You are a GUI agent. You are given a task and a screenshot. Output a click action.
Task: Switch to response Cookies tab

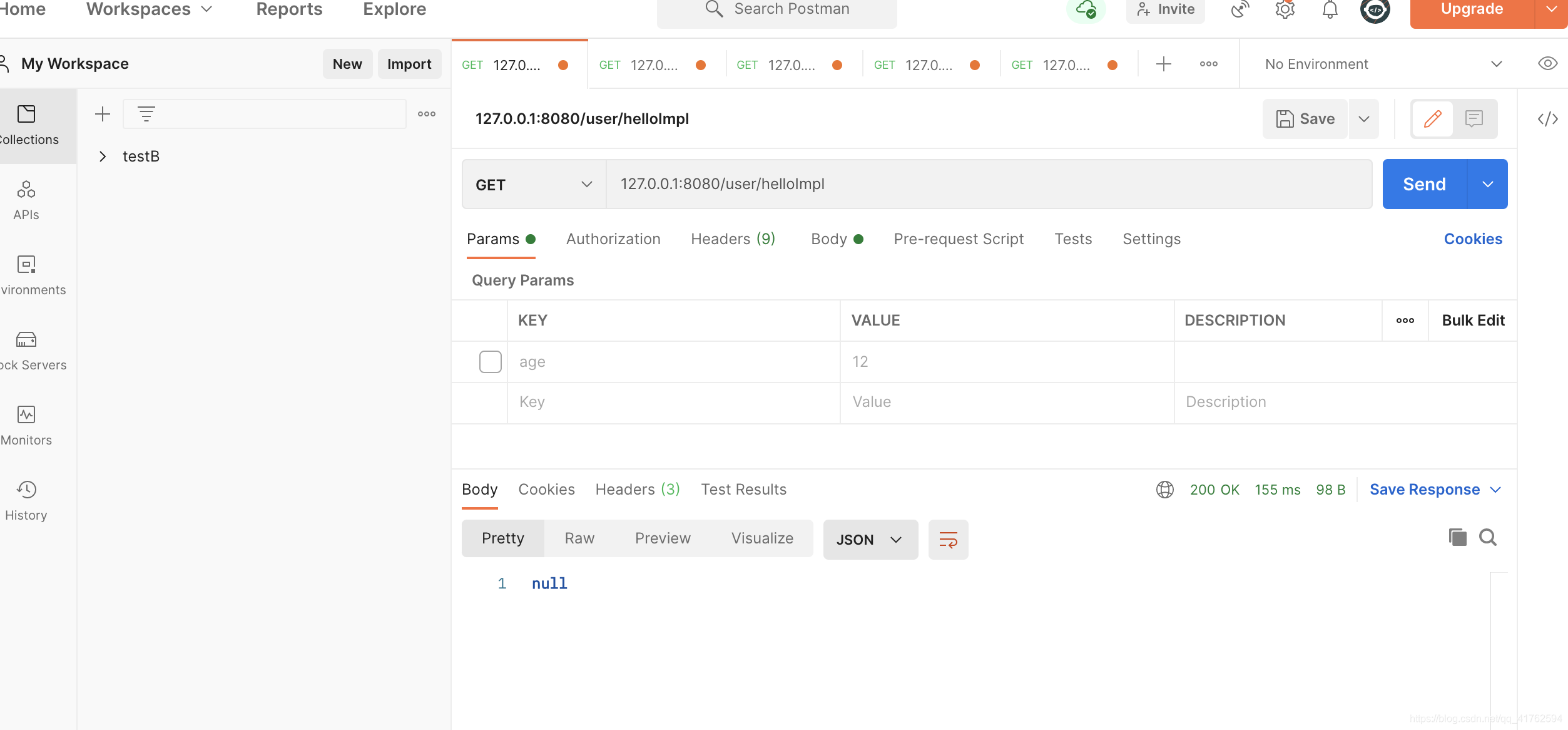(546, 490)
